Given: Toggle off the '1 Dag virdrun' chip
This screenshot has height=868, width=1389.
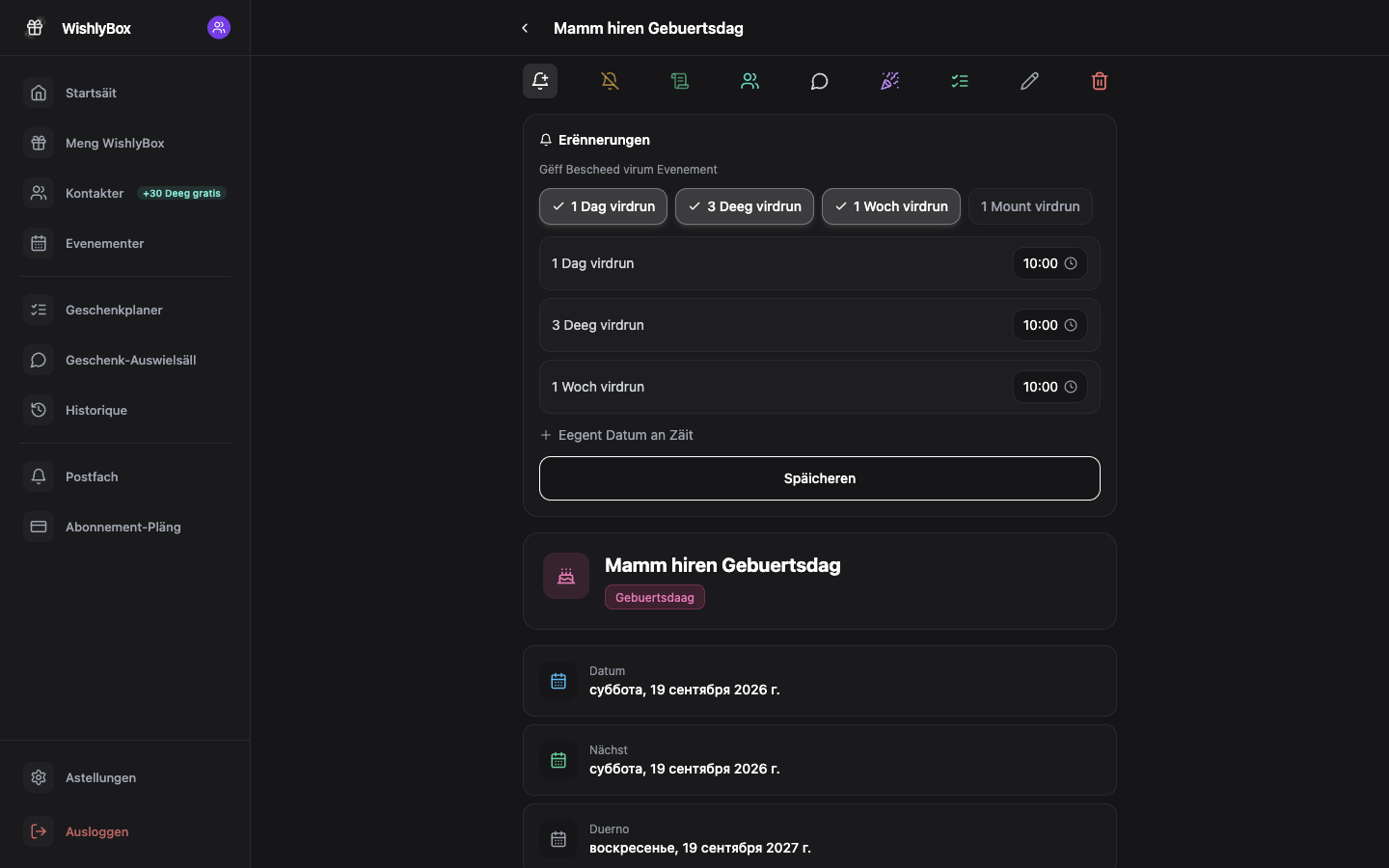Looking at the screenshot, I should (603, 206).
